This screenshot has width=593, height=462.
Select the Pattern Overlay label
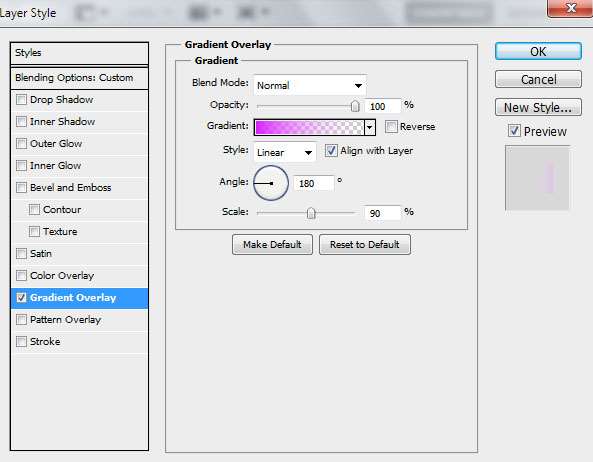click(x=65, y=320)
